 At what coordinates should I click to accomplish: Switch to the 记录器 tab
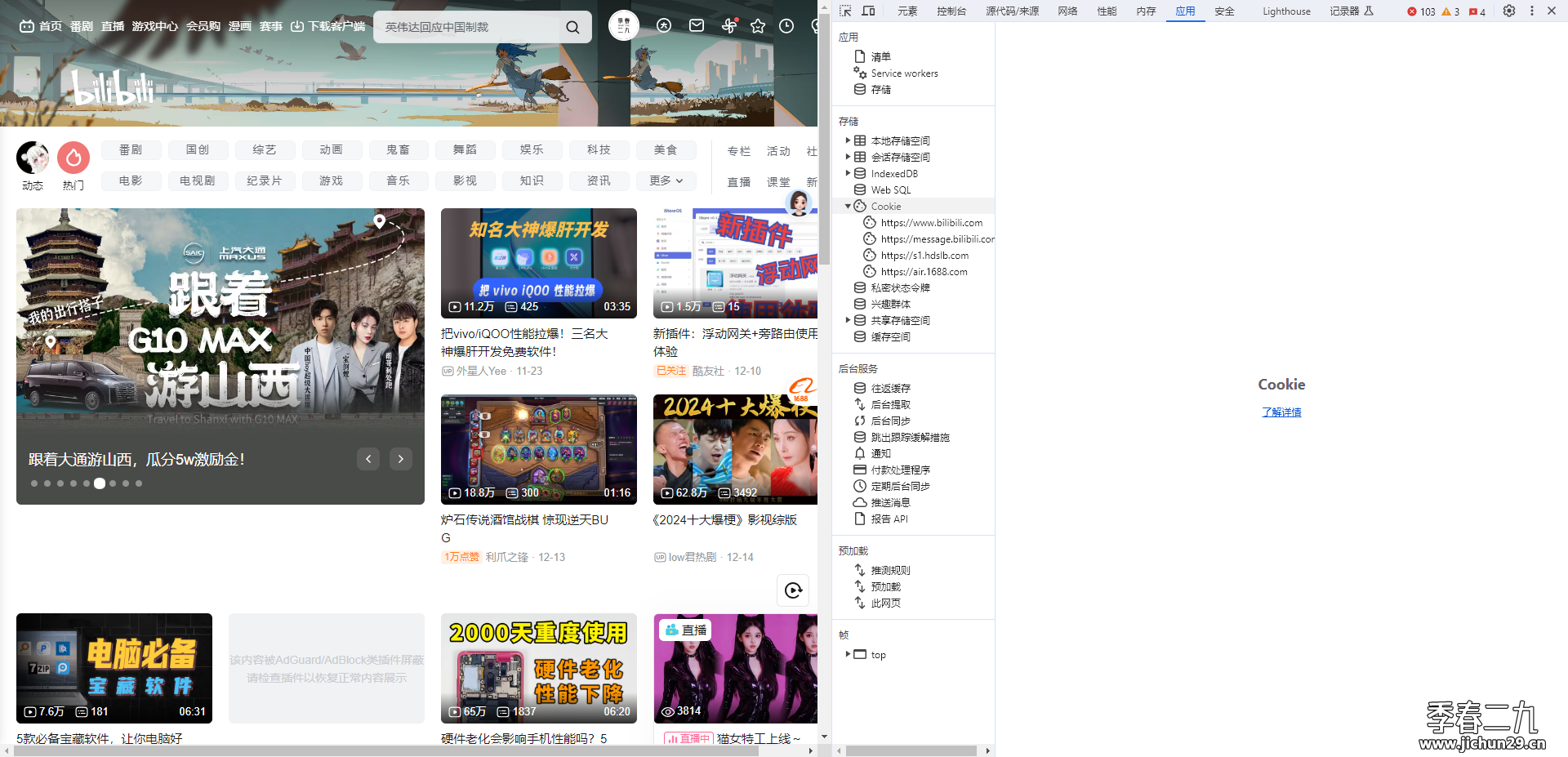pyautogui.click(x=1351, y=11)
